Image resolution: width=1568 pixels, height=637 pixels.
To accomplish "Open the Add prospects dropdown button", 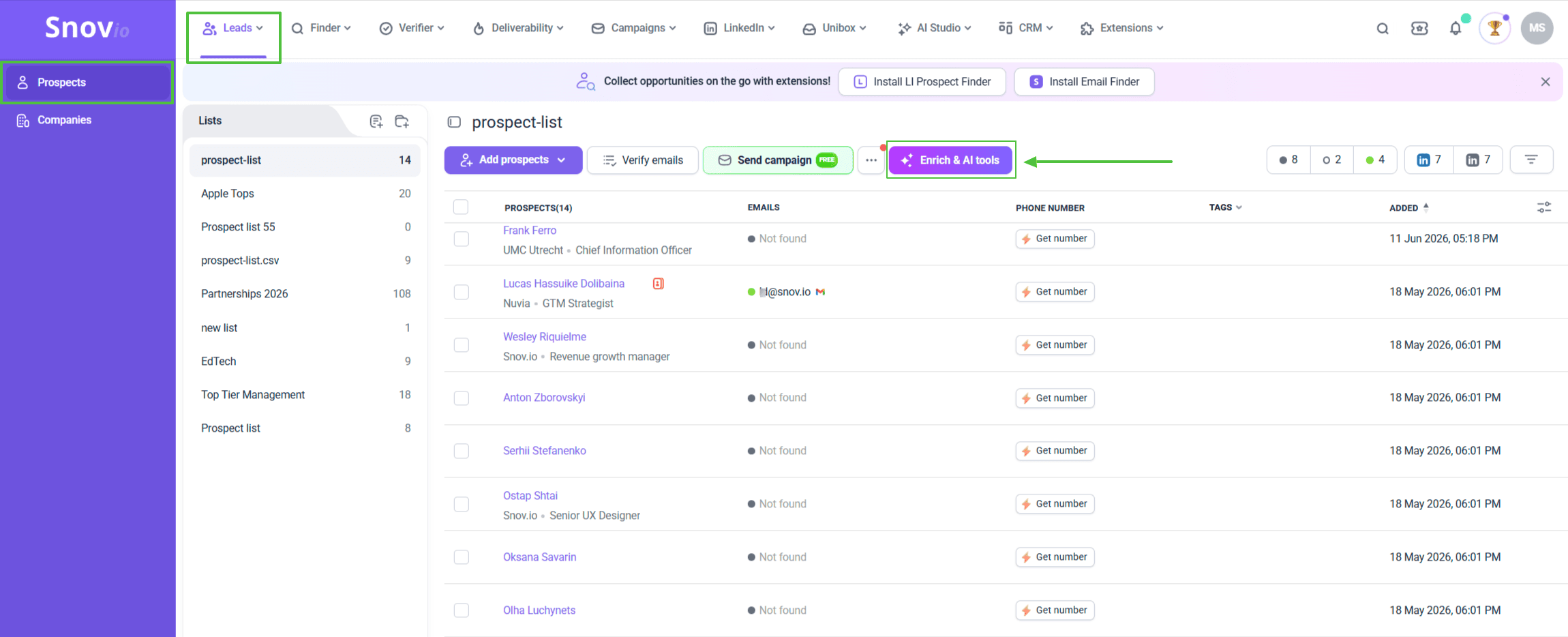I will point(513,160).
